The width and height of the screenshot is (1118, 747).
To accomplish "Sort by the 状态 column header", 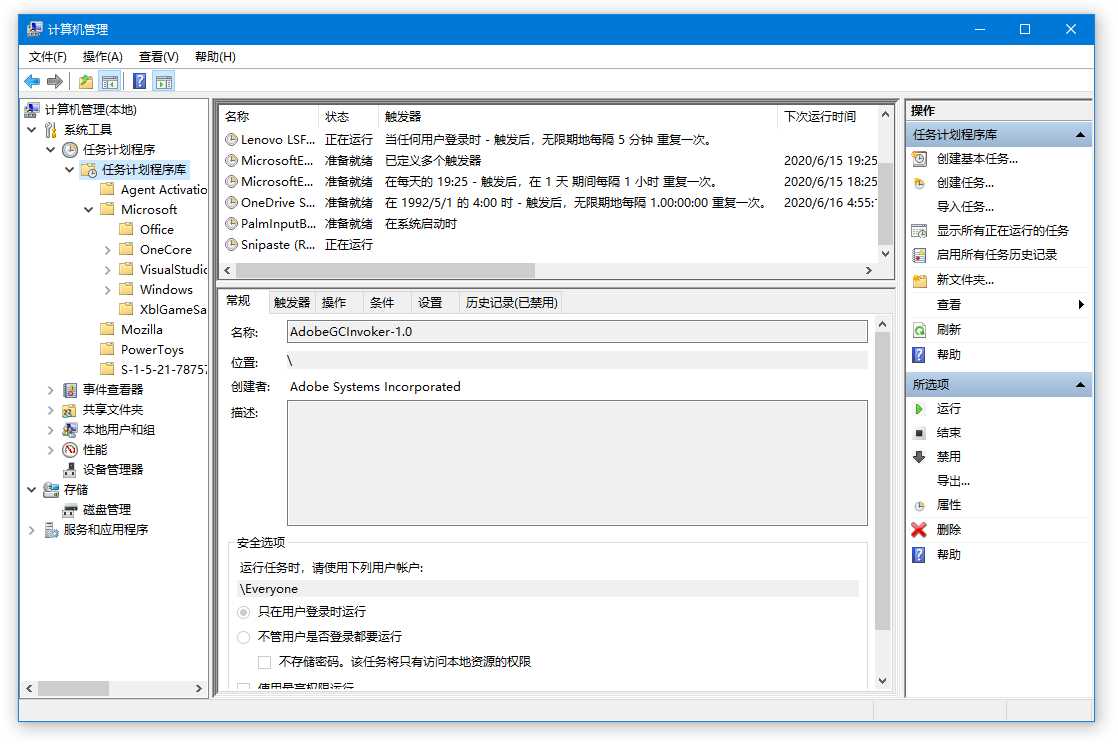I will point(347,117).
